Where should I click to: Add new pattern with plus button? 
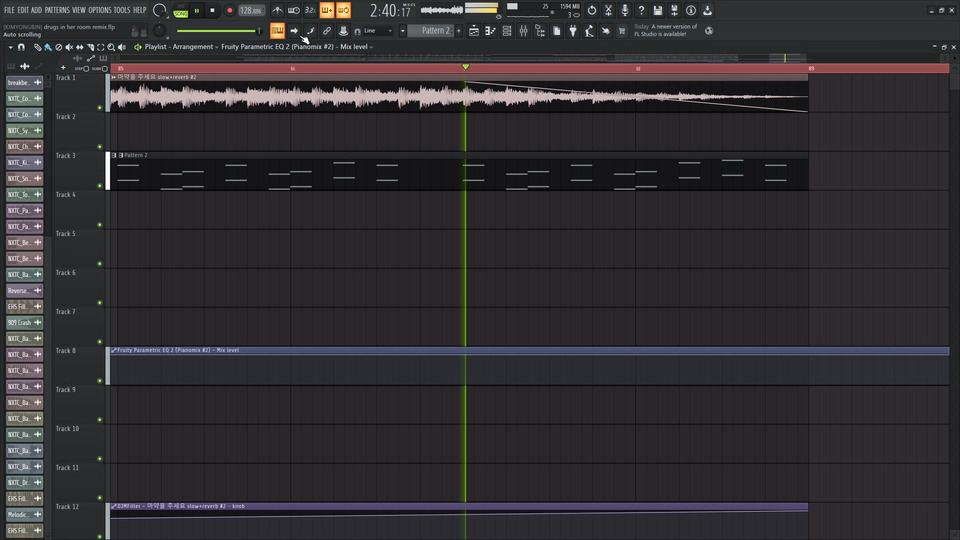459,31
